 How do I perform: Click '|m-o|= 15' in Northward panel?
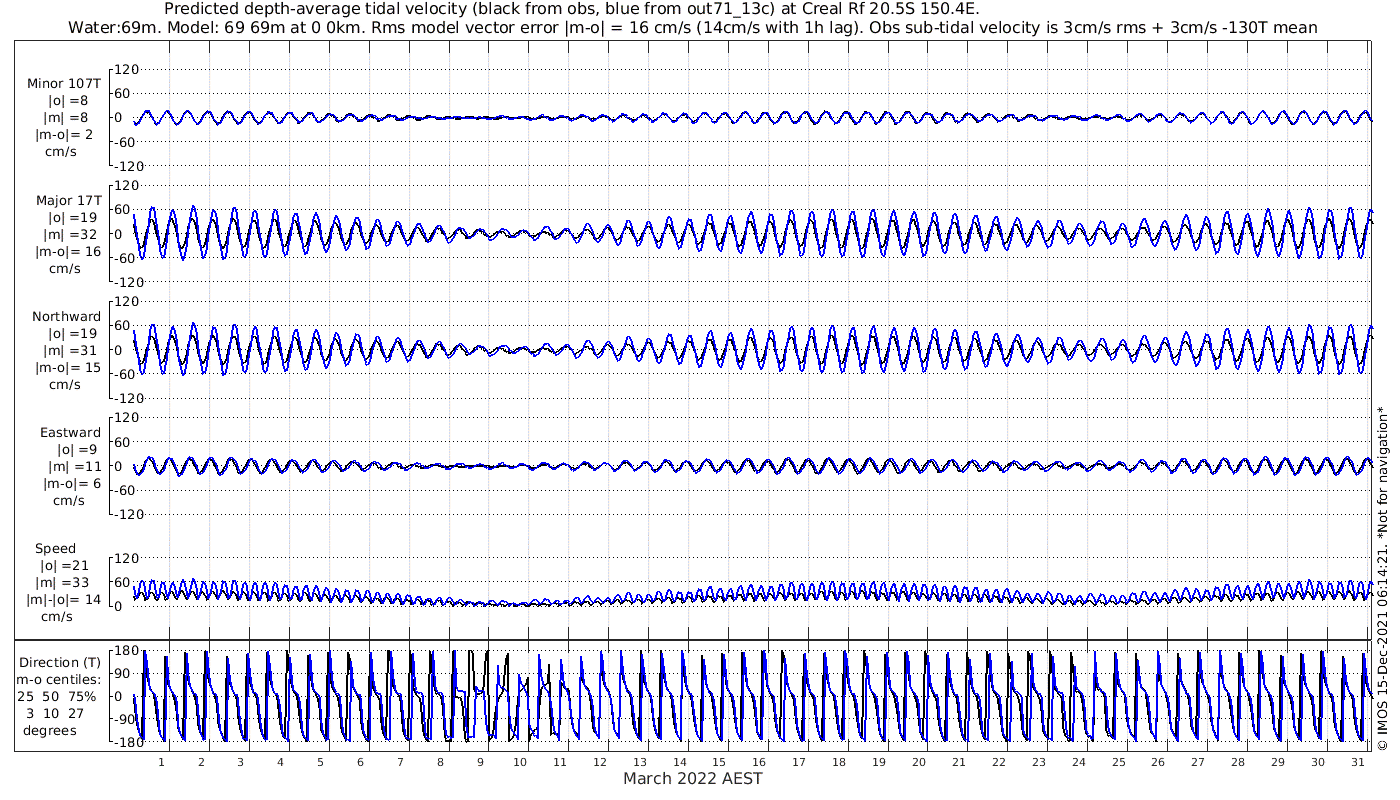pyautogui.click(x=68, y=367)
